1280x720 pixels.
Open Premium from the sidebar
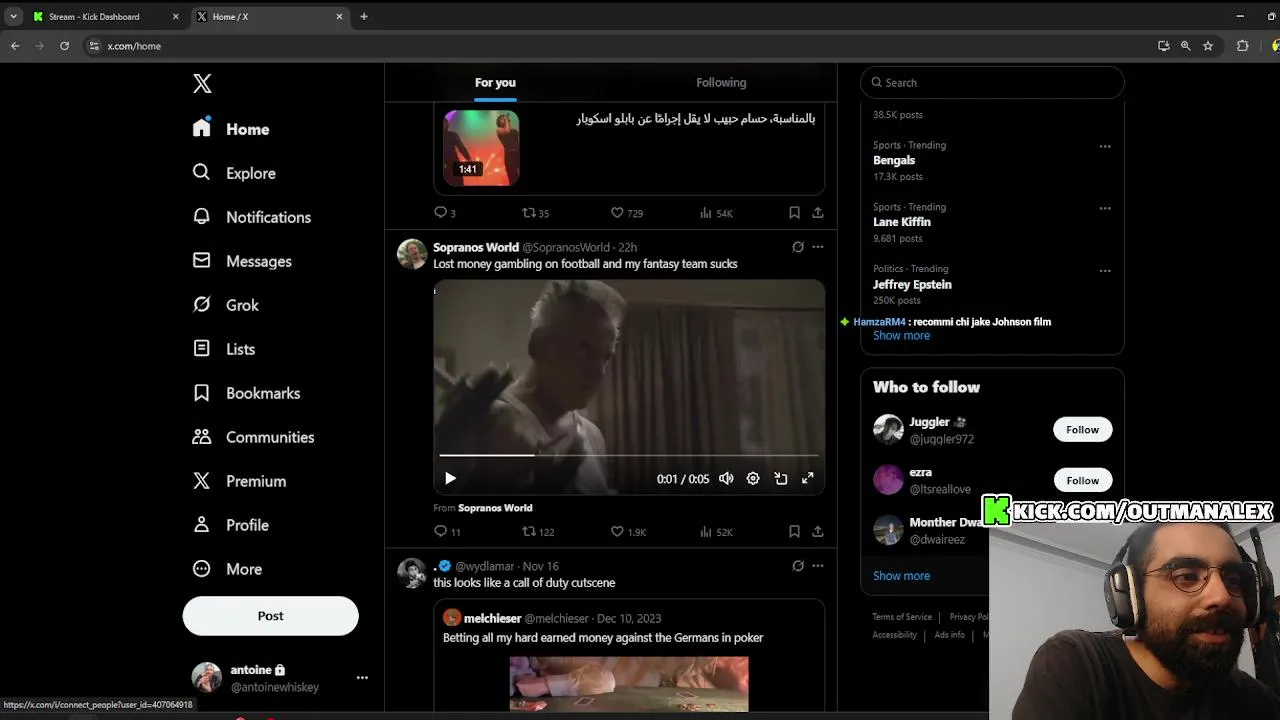[240, 481]
